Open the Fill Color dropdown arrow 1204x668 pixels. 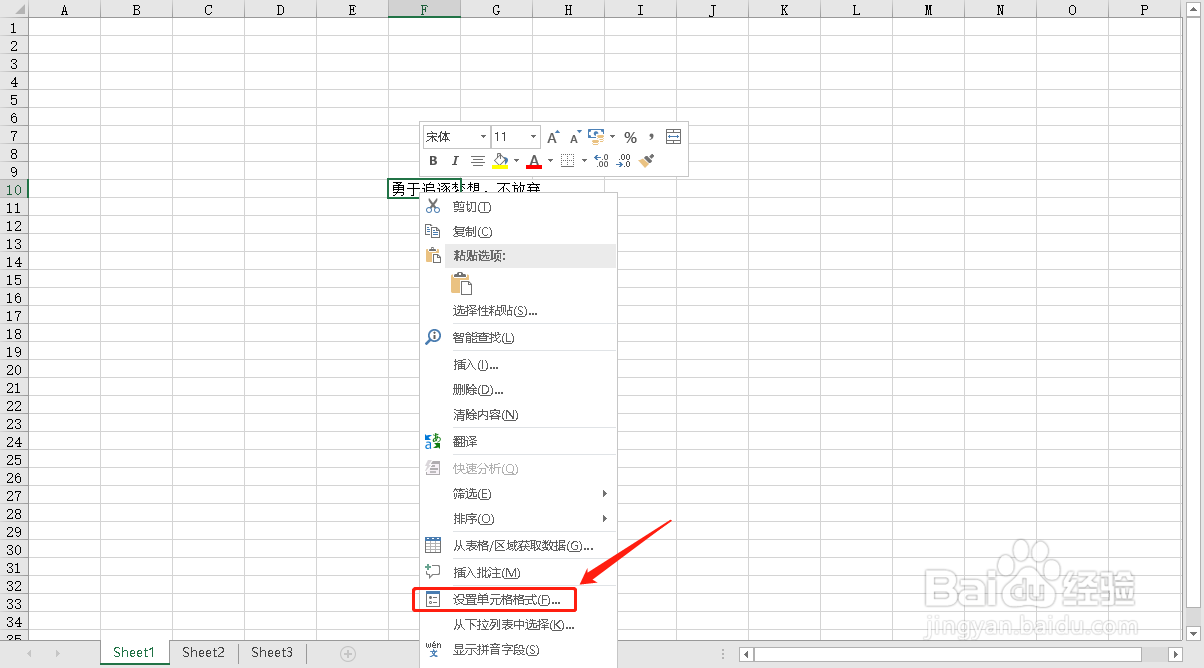coord(516,160)
